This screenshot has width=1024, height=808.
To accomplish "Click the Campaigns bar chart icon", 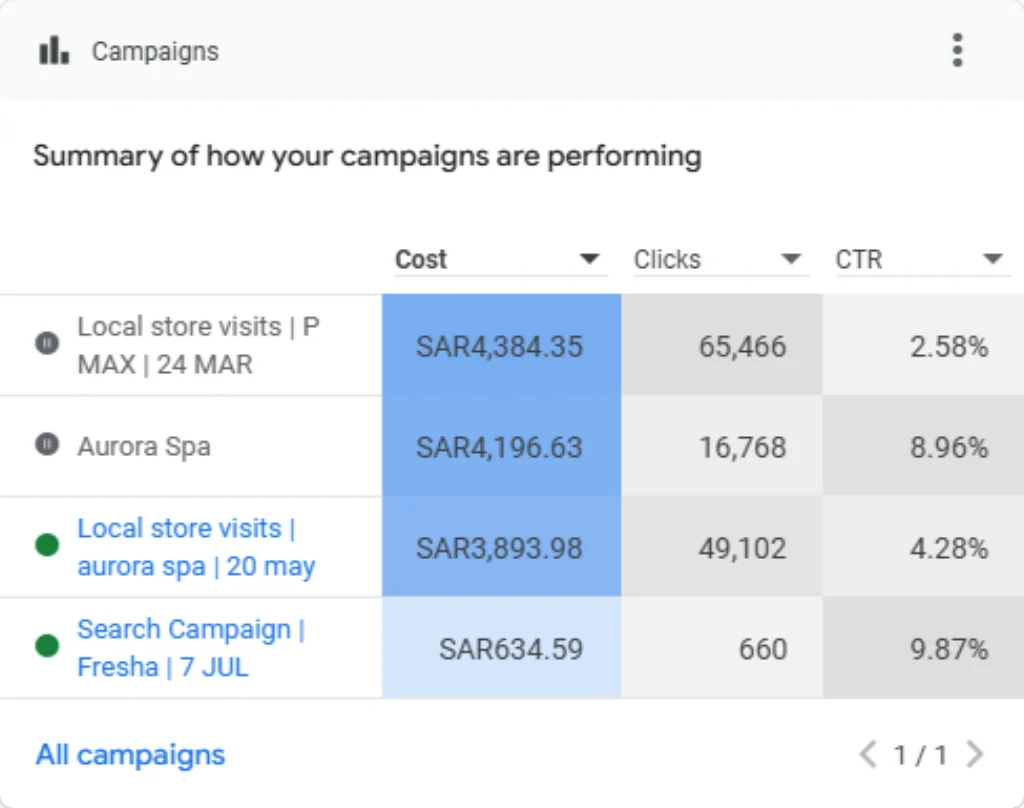I will pos(54,50).
